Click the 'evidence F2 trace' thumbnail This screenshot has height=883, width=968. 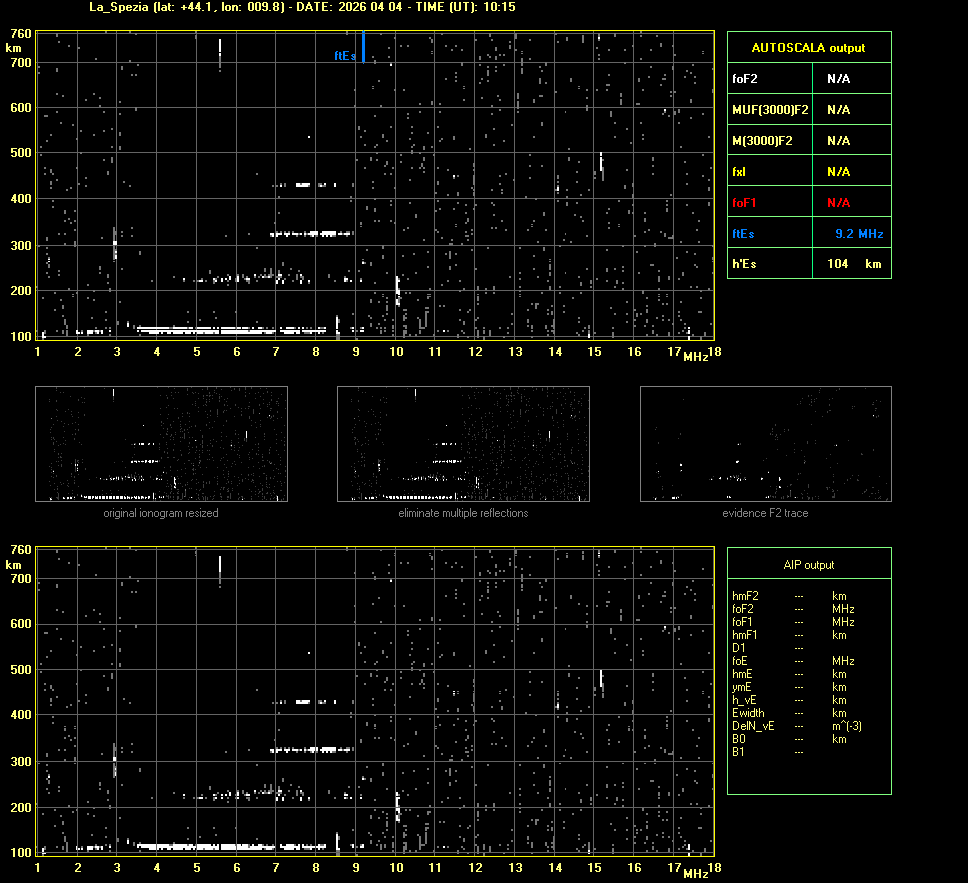pos(765,444)
